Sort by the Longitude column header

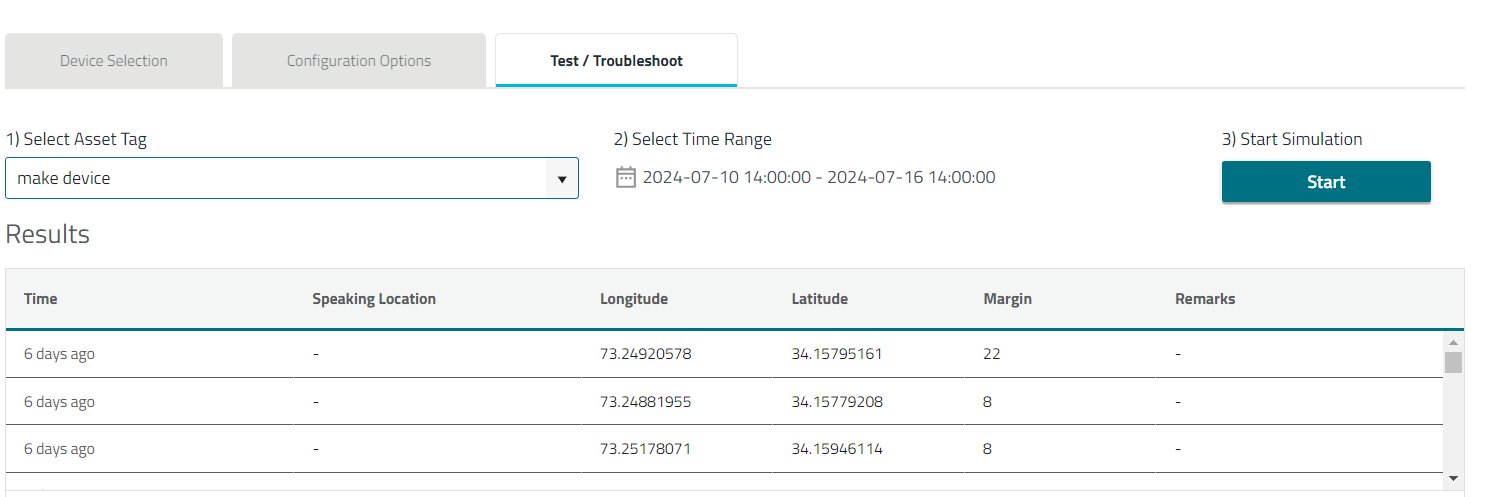point(634,299)
